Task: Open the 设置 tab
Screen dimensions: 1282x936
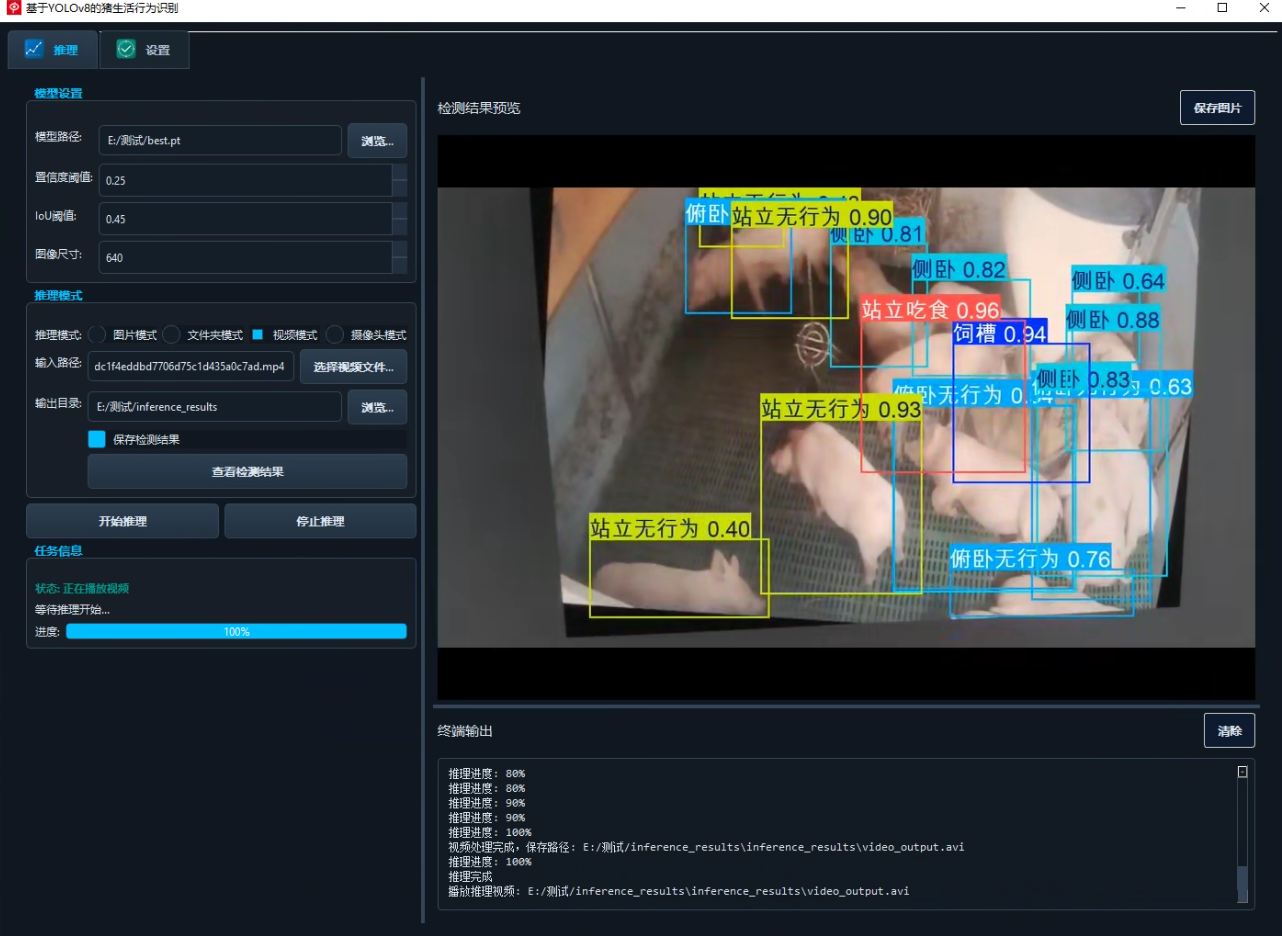Action: pos(144,49)
